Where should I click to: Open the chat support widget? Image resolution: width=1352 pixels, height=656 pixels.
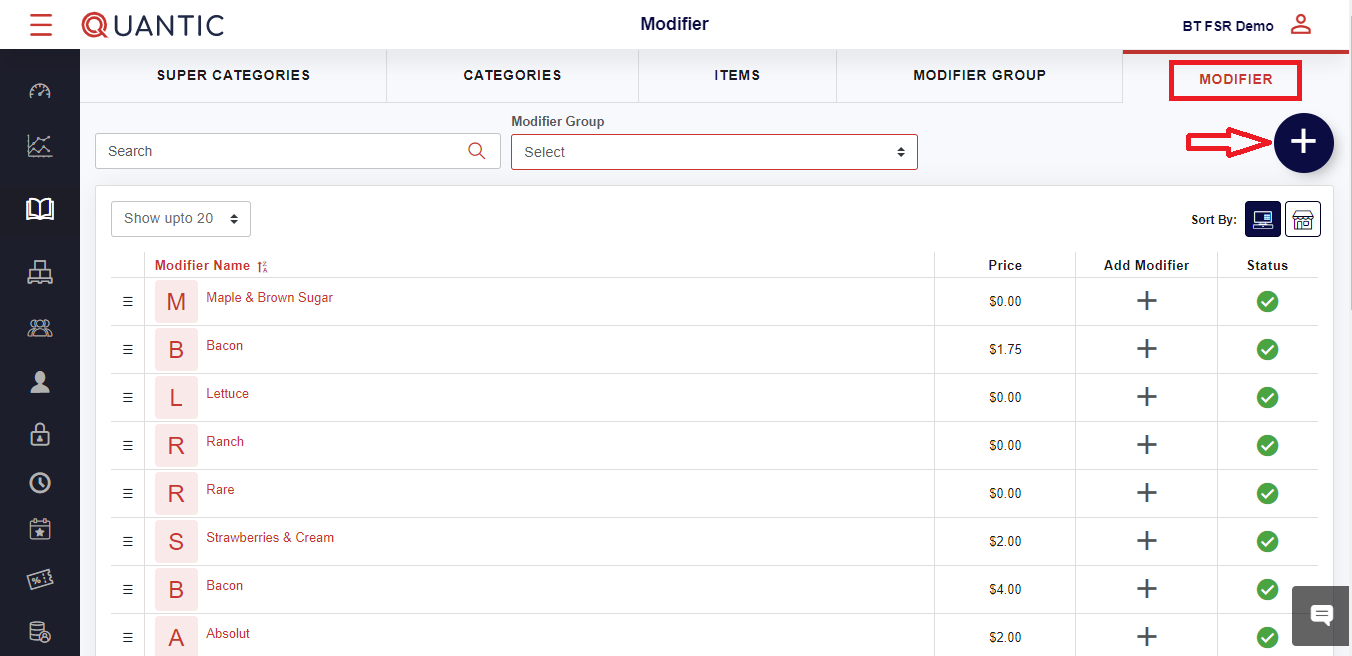[x=1321, y=615]
